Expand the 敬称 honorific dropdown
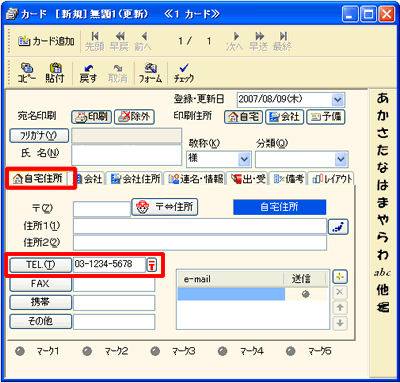400x383 pixels. (244, 159)
